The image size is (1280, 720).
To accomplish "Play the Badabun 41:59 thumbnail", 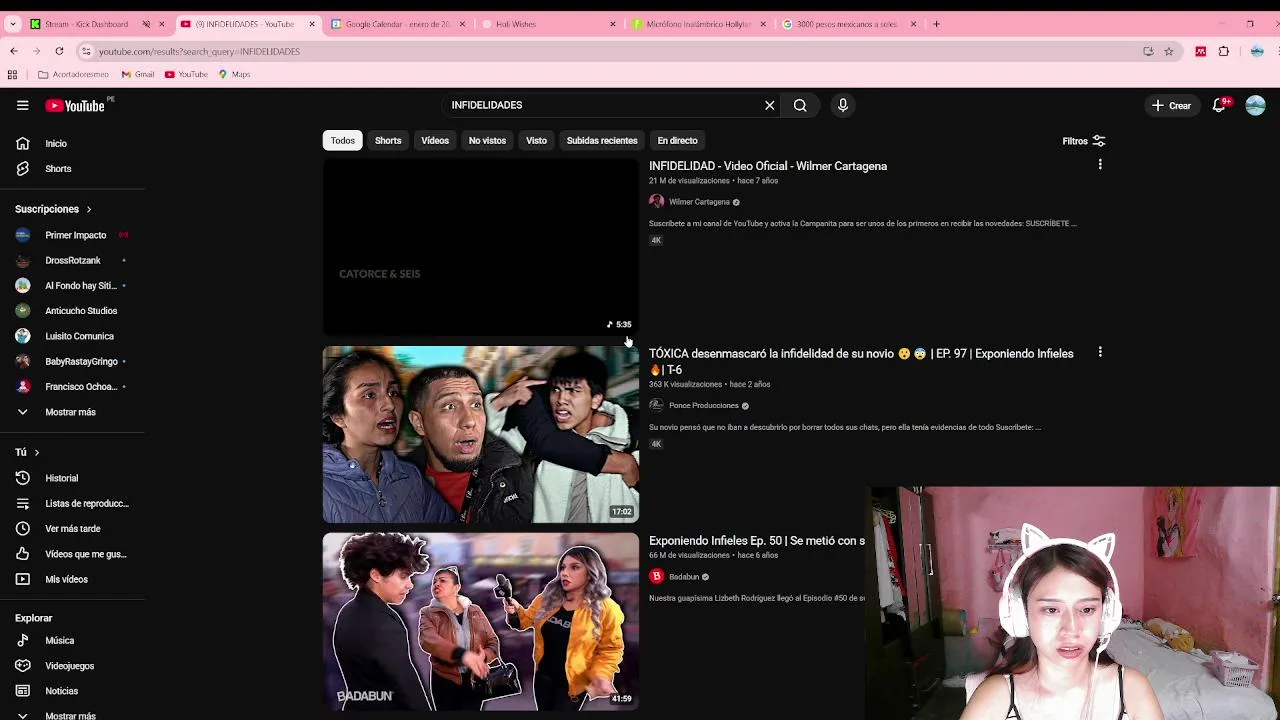I will [x=480, y=621].
